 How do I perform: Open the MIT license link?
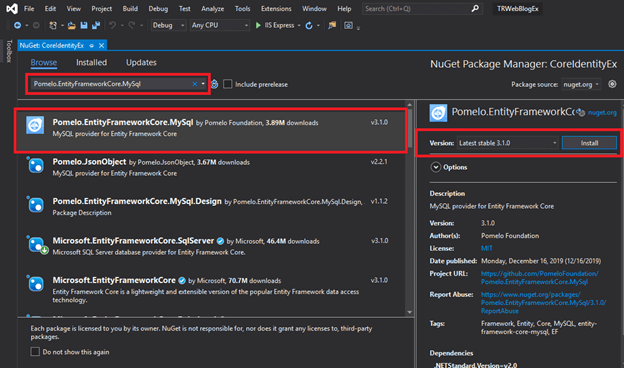[x=486, y=248]
